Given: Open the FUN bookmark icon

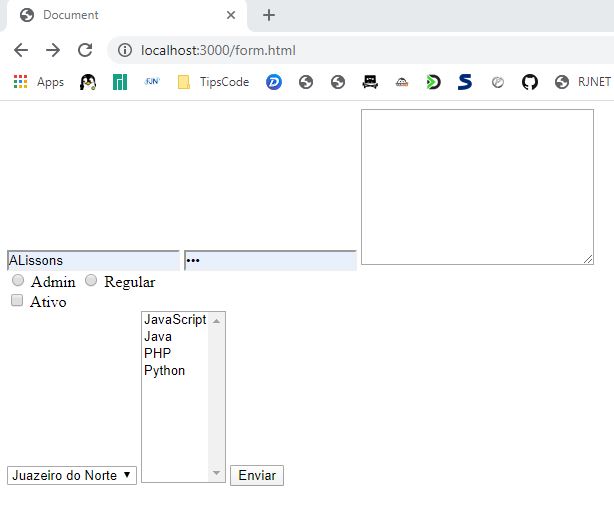Looking at the screenshot, I should point(152,81).
